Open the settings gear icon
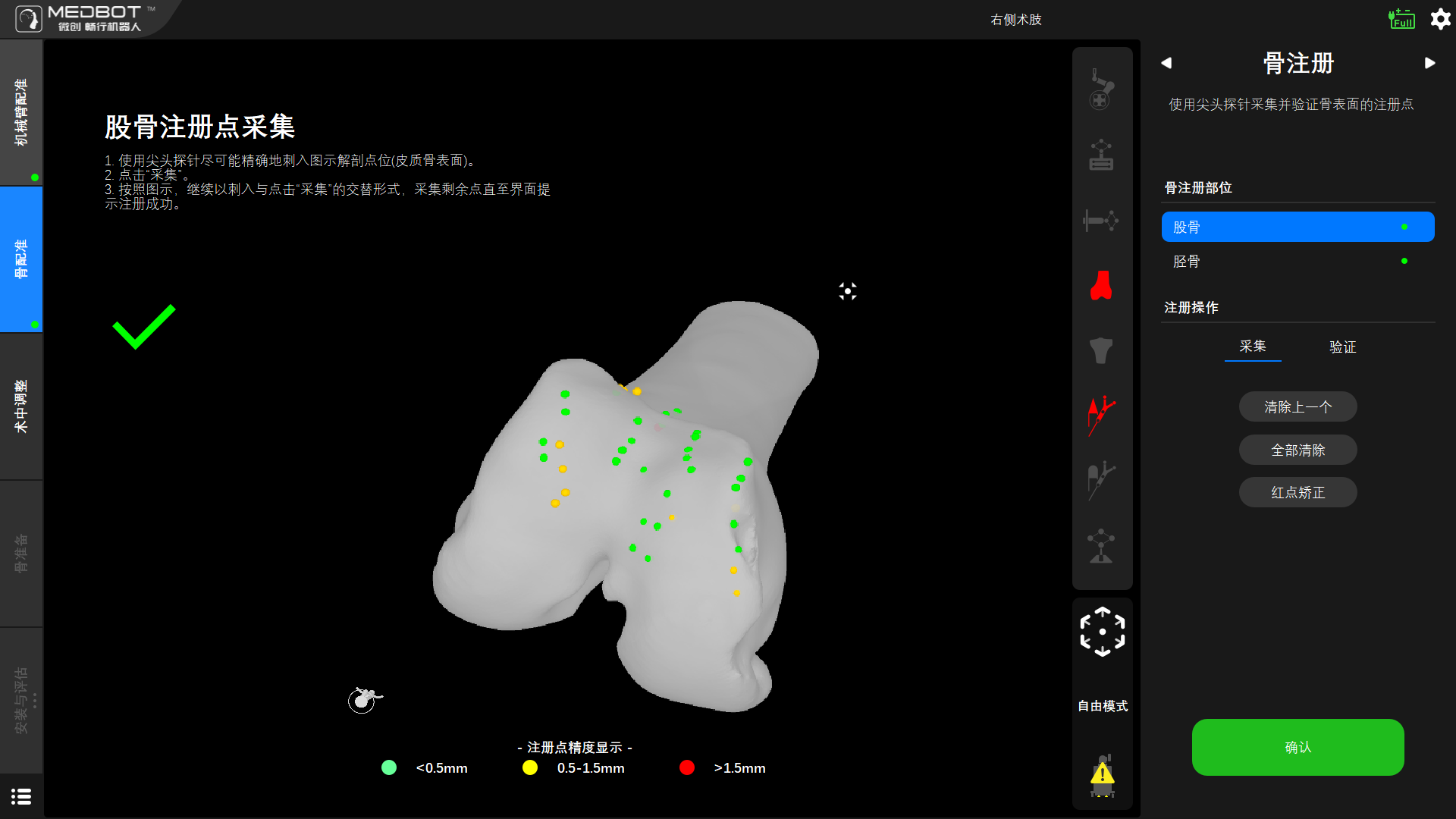The image size is (1456, 819). [x=1440, y=19]
